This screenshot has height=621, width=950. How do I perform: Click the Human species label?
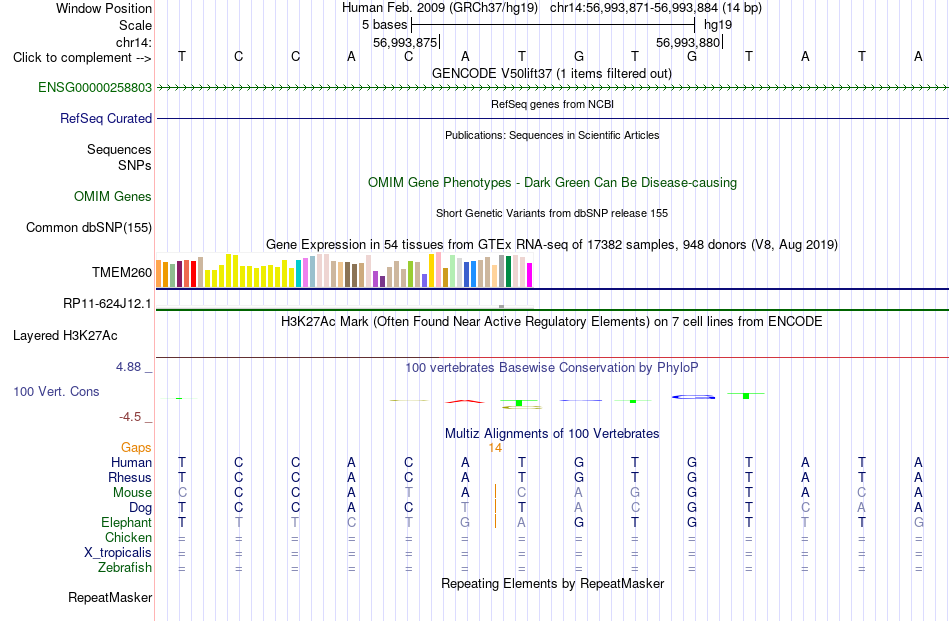(x=131, y=462)
